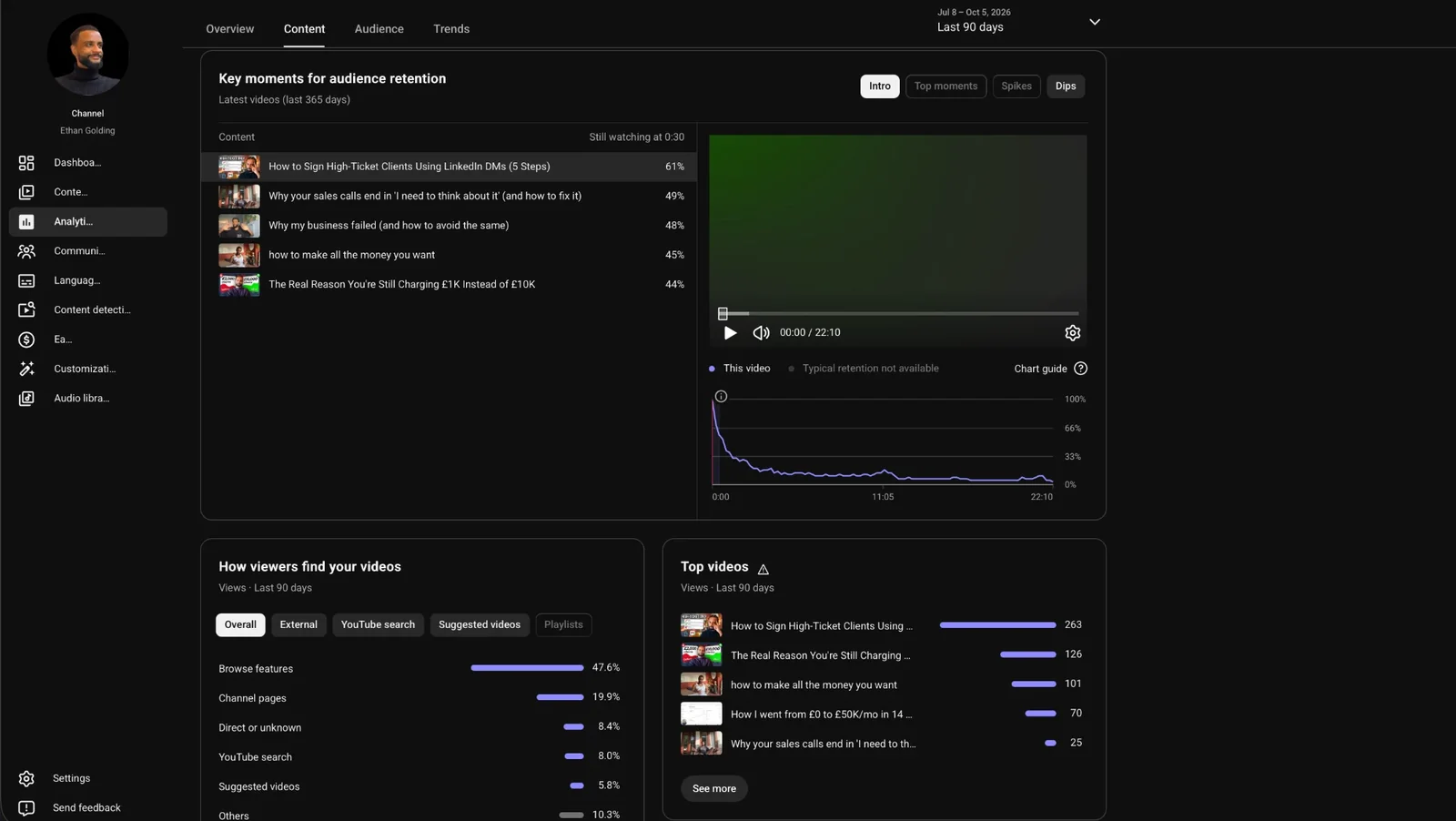Switch to the Overview tab
This screenshot has width=1456, height=821.
pyautogui.click(x=230, y=29)
